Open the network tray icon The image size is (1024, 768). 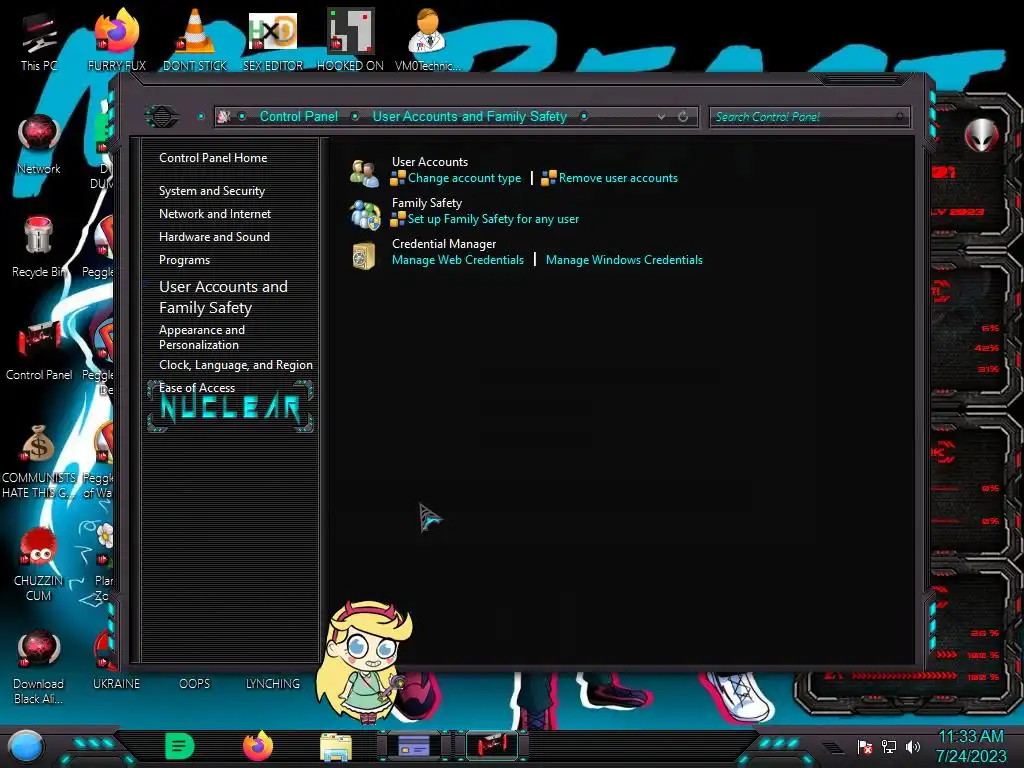coord(889,747)
